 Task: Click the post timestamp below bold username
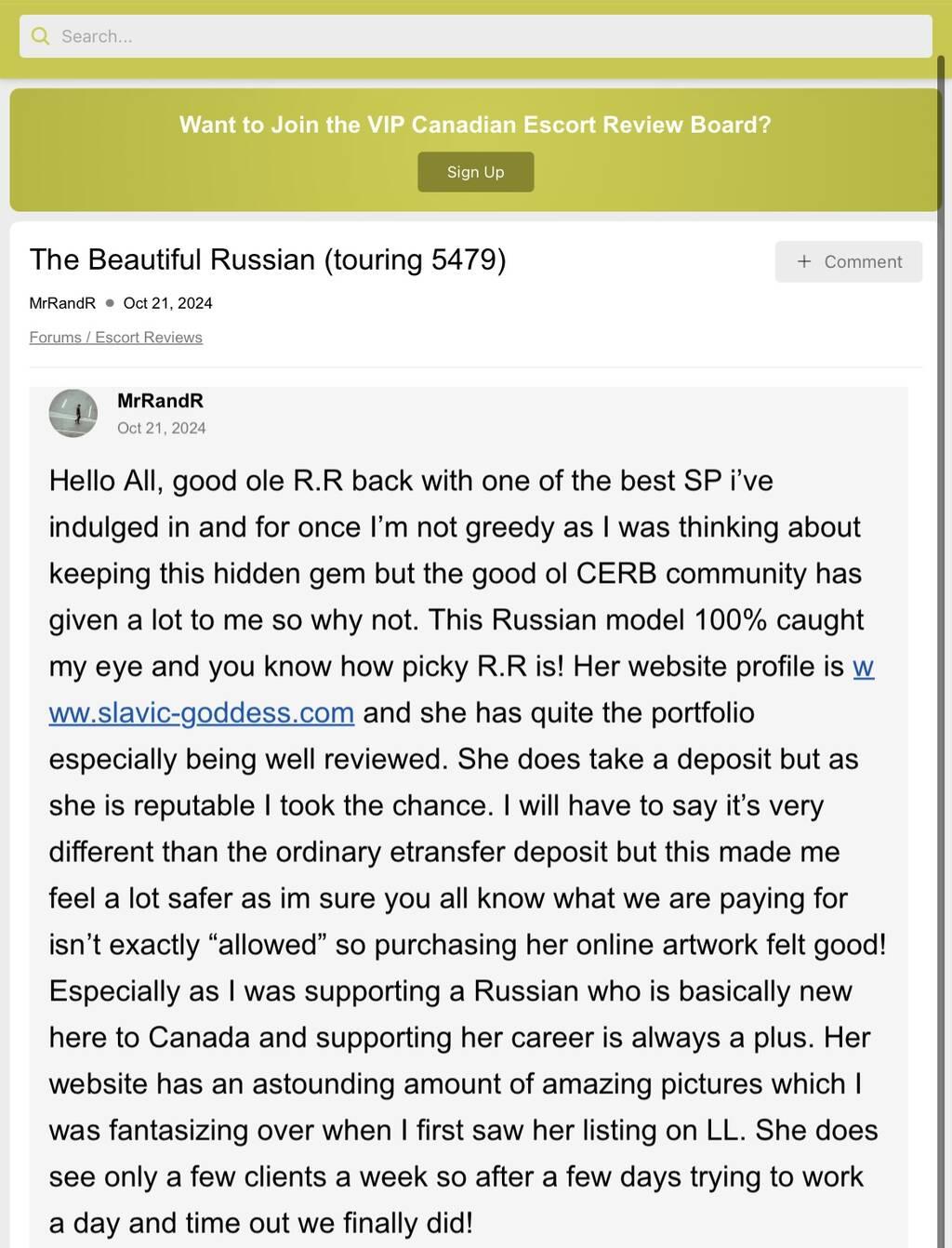pyautogui.click(x=161, y=429)
